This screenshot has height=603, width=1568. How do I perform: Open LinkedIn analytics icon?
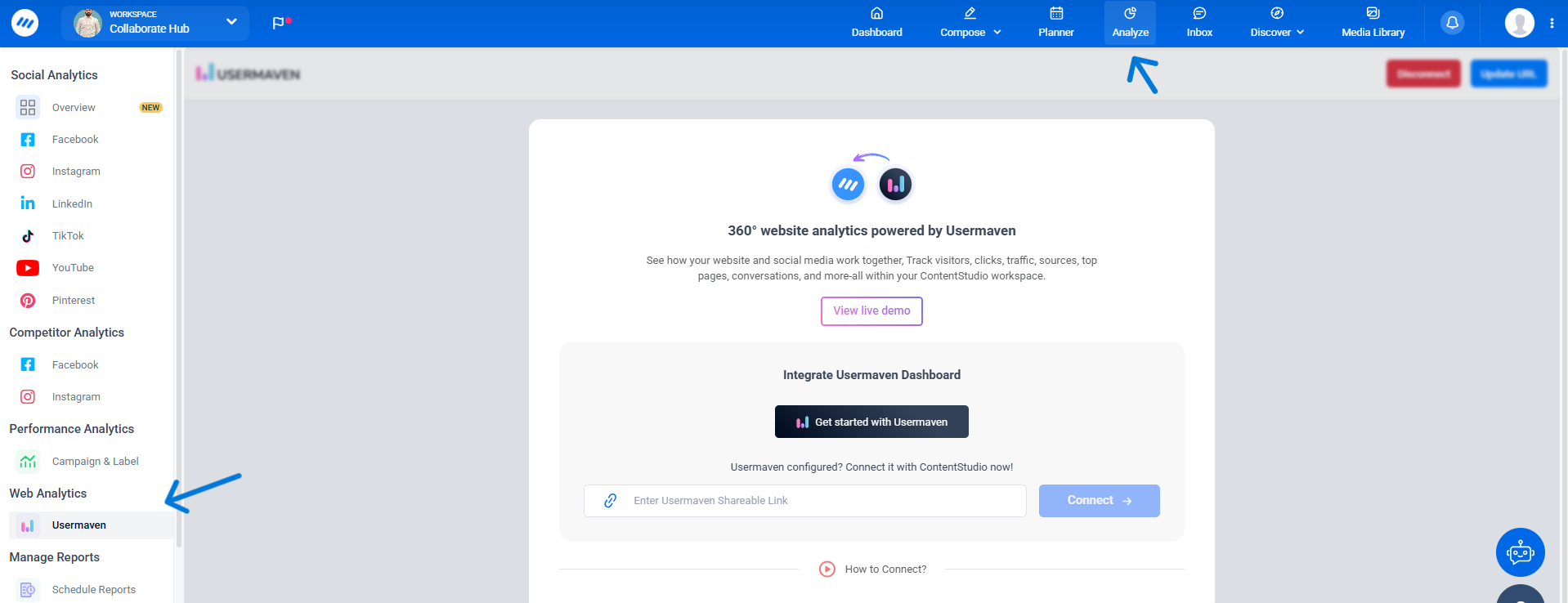tap(28, 203)
